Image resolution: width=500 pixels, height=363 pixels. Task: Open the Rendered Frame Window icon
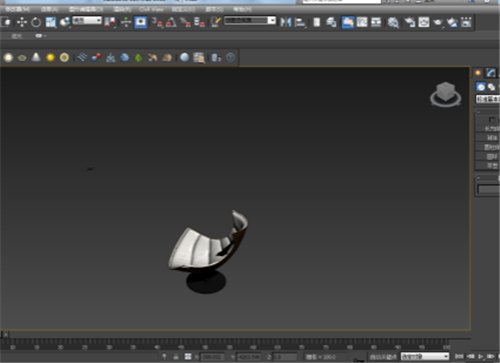pyautogui.click(x=424, y=22)
